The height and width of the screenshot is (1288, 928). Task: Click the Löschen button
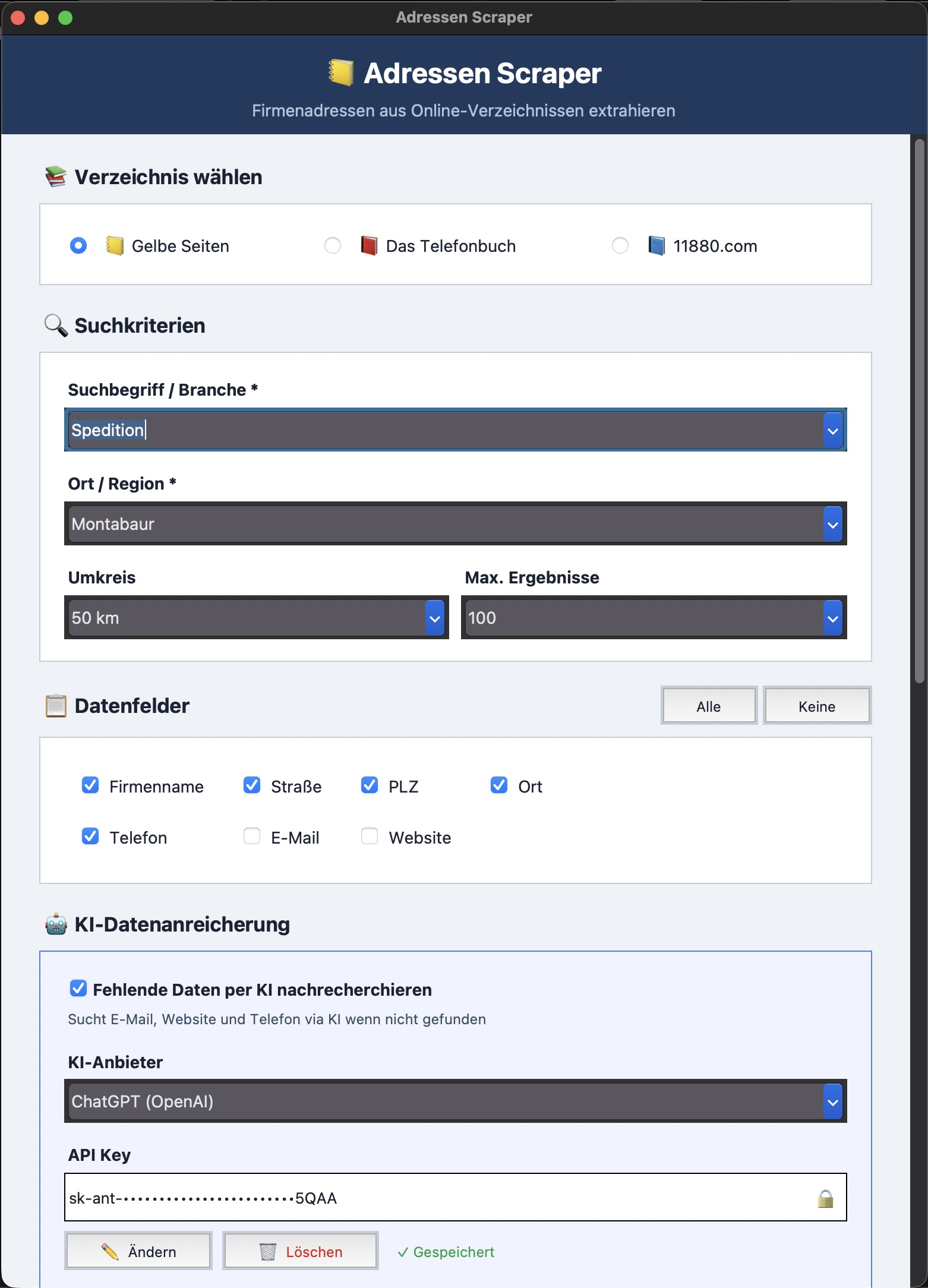tap(301, 1251)
